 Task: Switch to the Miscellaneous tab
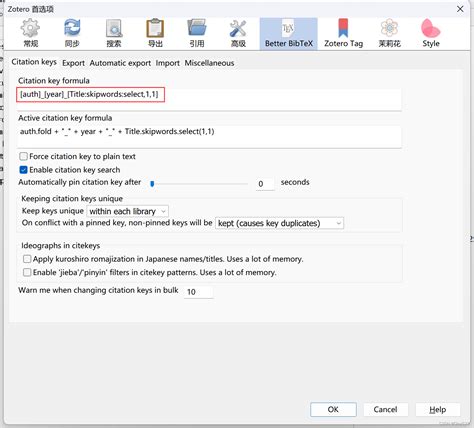pos(209,63)
